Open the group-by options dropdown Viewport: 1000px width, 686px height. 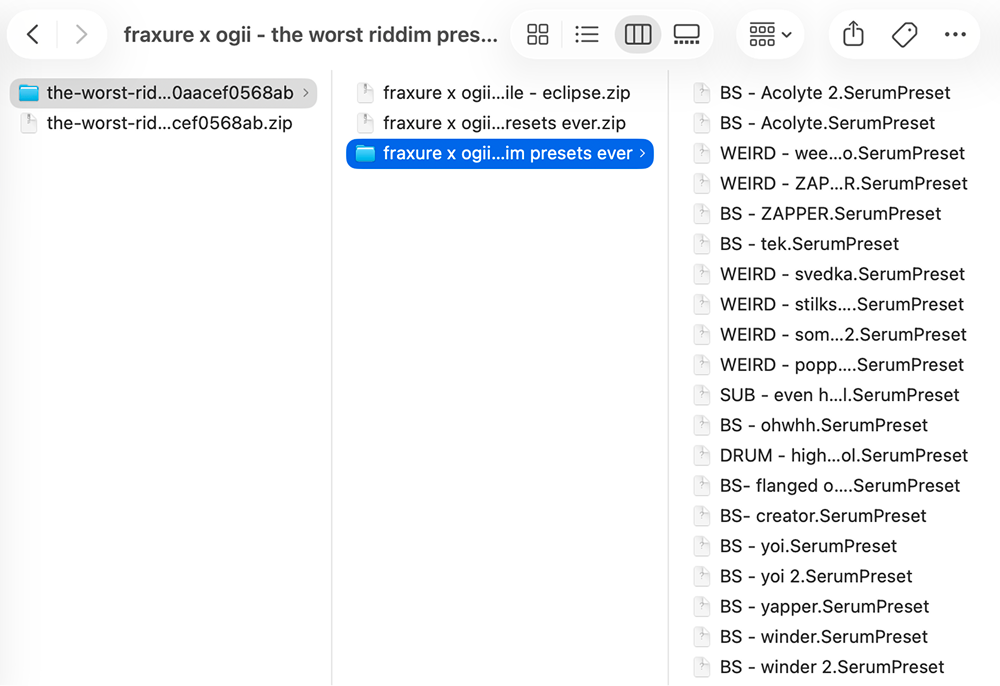[x=770, y=34]
